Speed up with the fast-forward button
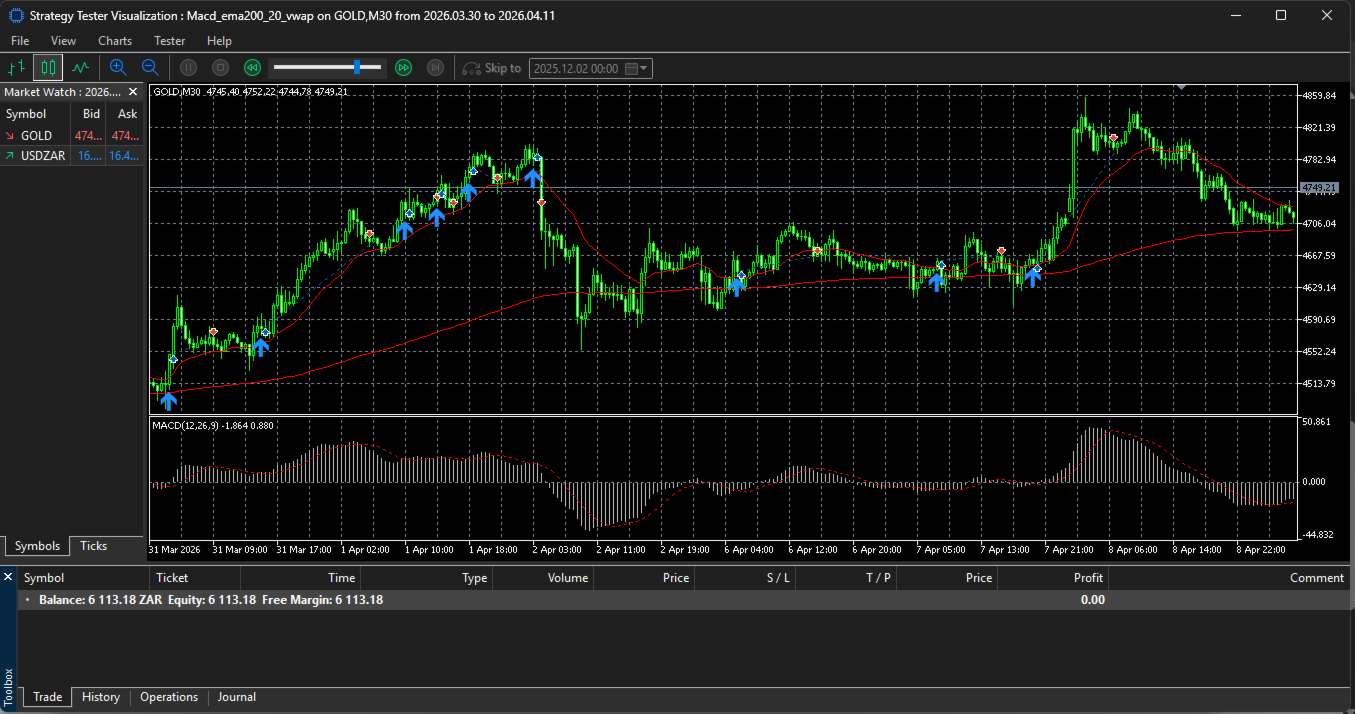Viewport: 1355px width, 714px height. pyautogui.click(x=403, y=68)
